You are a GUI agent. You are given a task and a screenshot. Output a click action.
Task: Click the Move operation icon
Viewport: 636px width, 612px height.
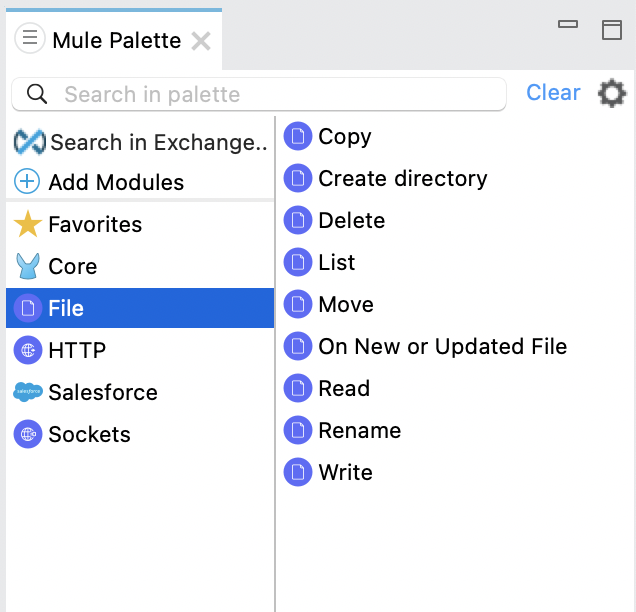(x=298, y=304)
